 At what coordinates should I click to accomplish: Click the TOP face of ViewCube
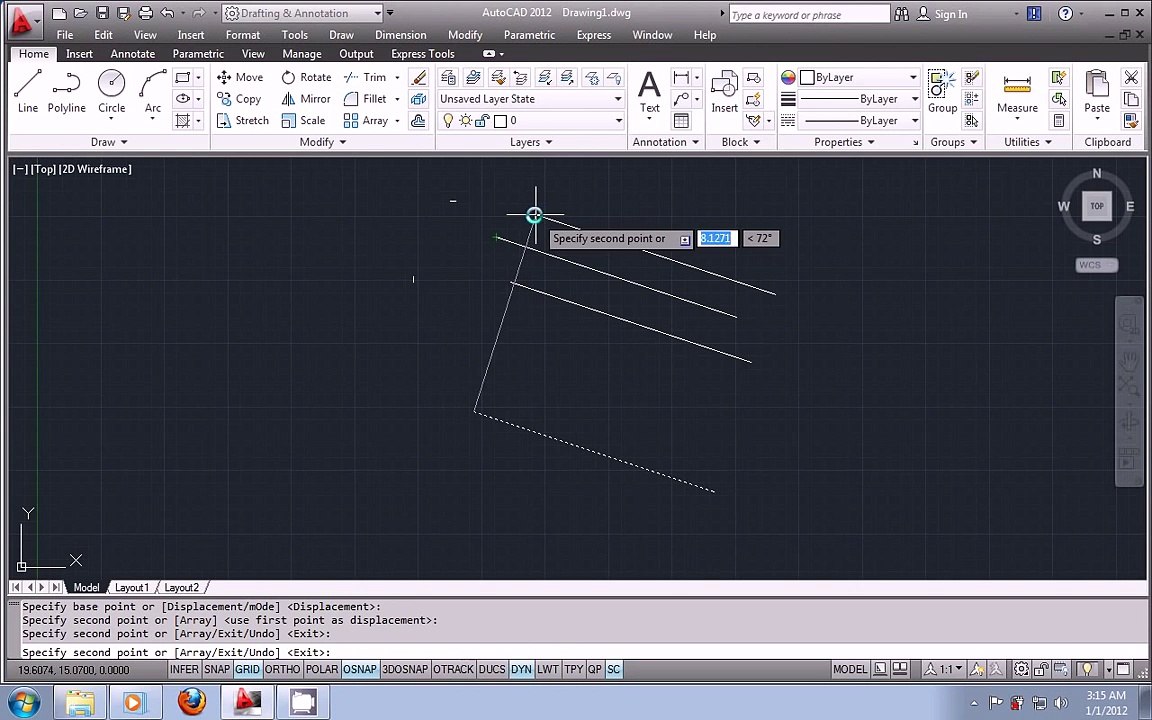click(1097, 206)
